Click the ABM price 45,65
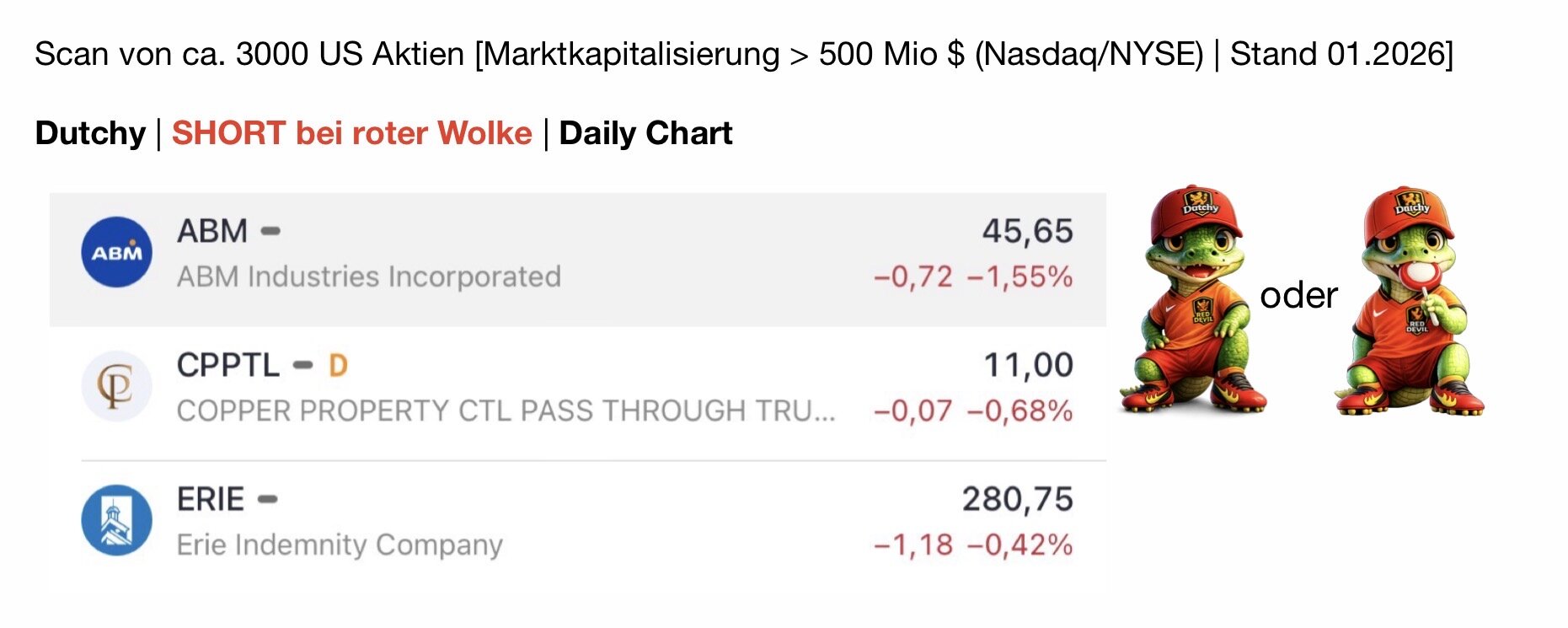 [x=1027, y=231]
